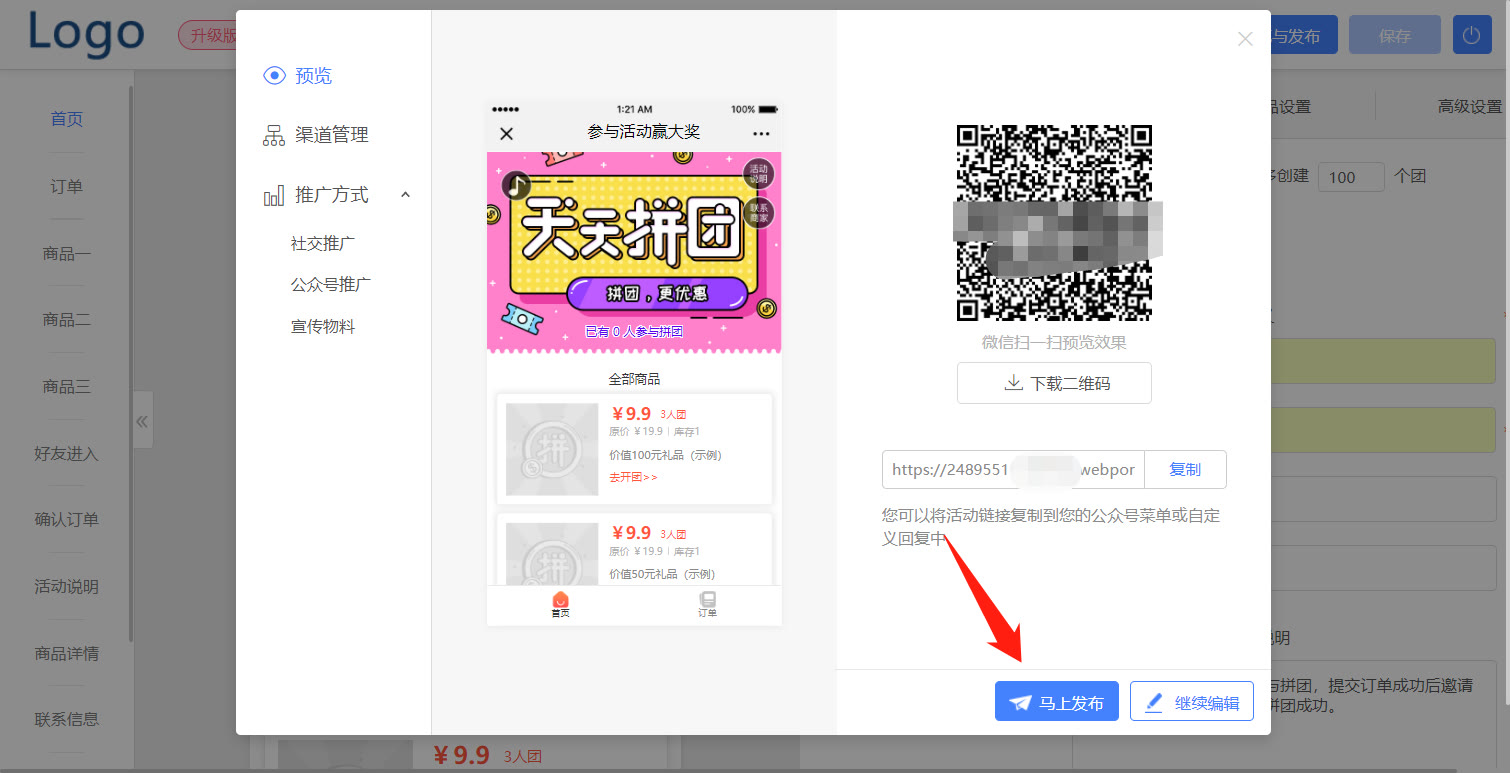
Task: Switch to 高级设置 tab behind dialog
Action: coord(1469,106)
